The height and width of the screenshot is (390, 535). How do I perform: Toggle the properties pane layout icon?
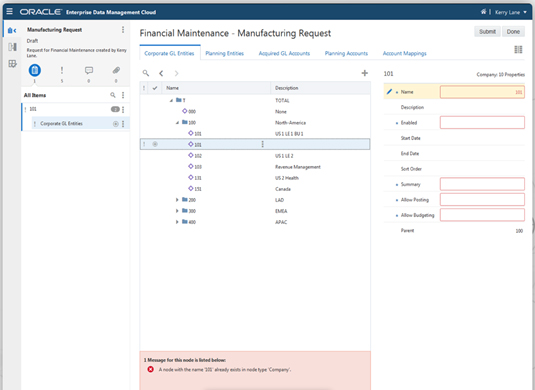(x=518, y=49)
